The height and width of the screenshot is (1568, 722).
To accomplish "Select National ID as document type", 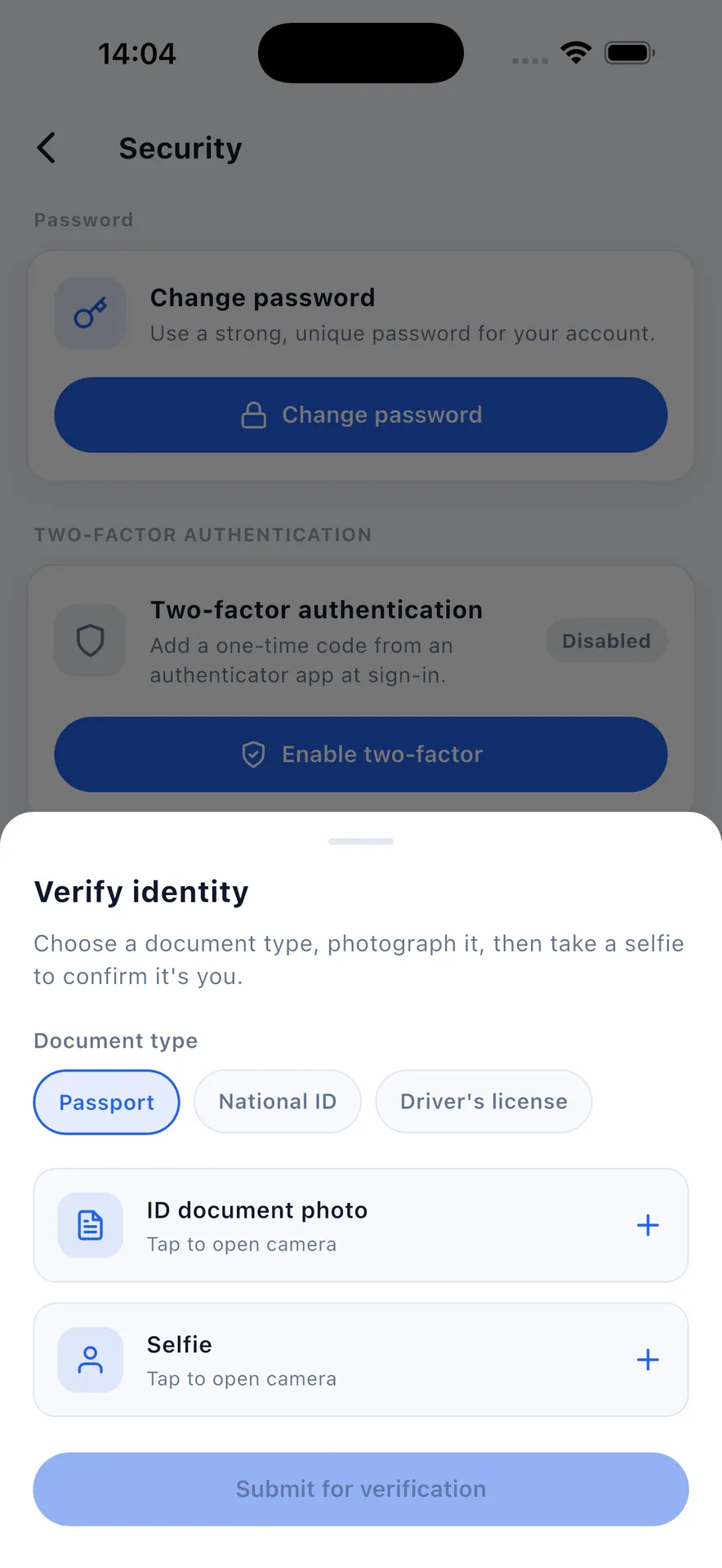I will 278,1102.
